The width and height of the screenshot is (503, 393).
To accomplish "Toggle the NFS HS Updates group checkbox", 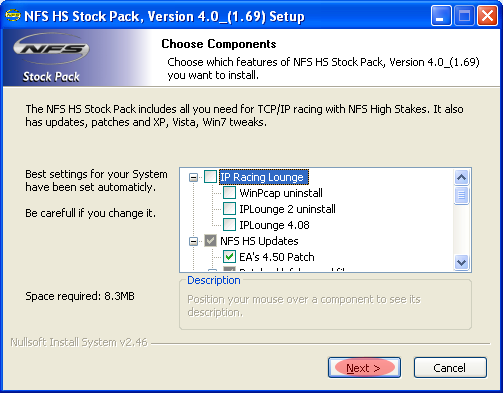I will pos(210,241).
